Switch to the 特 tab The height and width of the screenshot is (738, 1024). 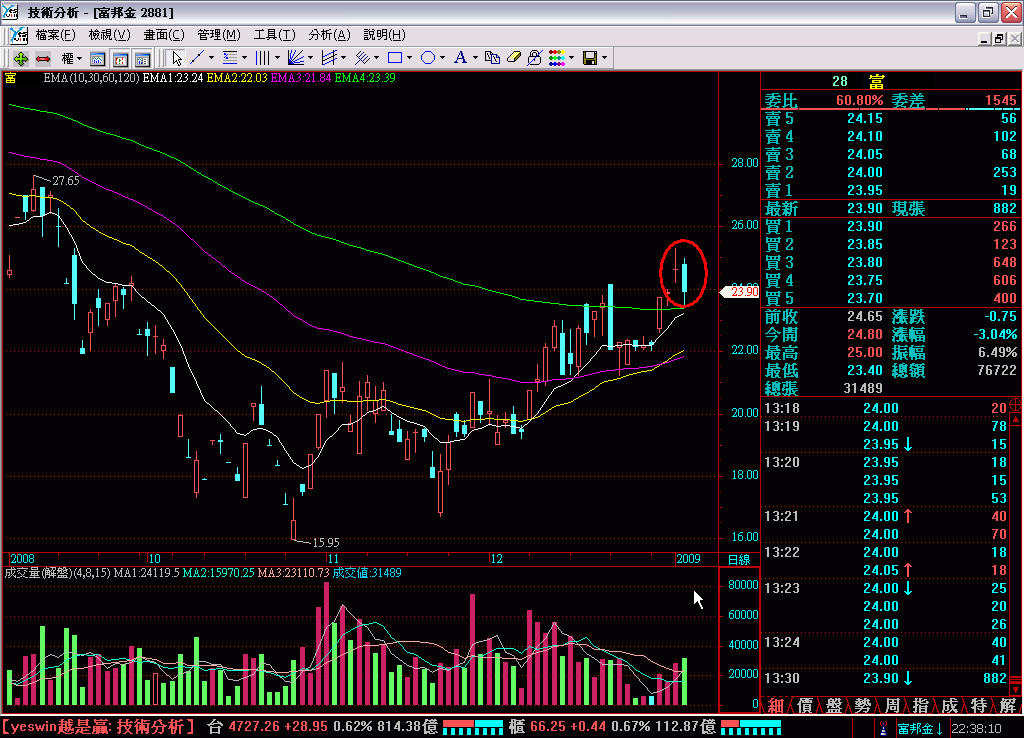pos(978,705)
